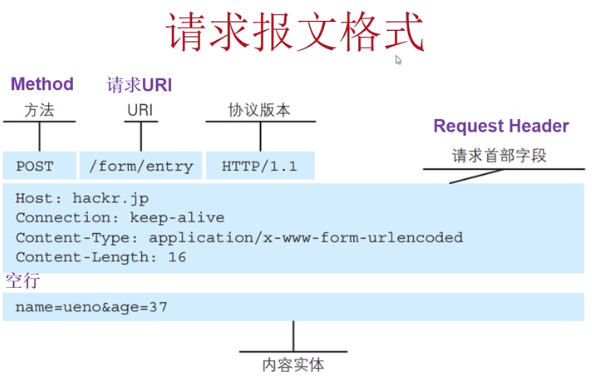Click the HTTP/1.1 version box

click(260, 166)
